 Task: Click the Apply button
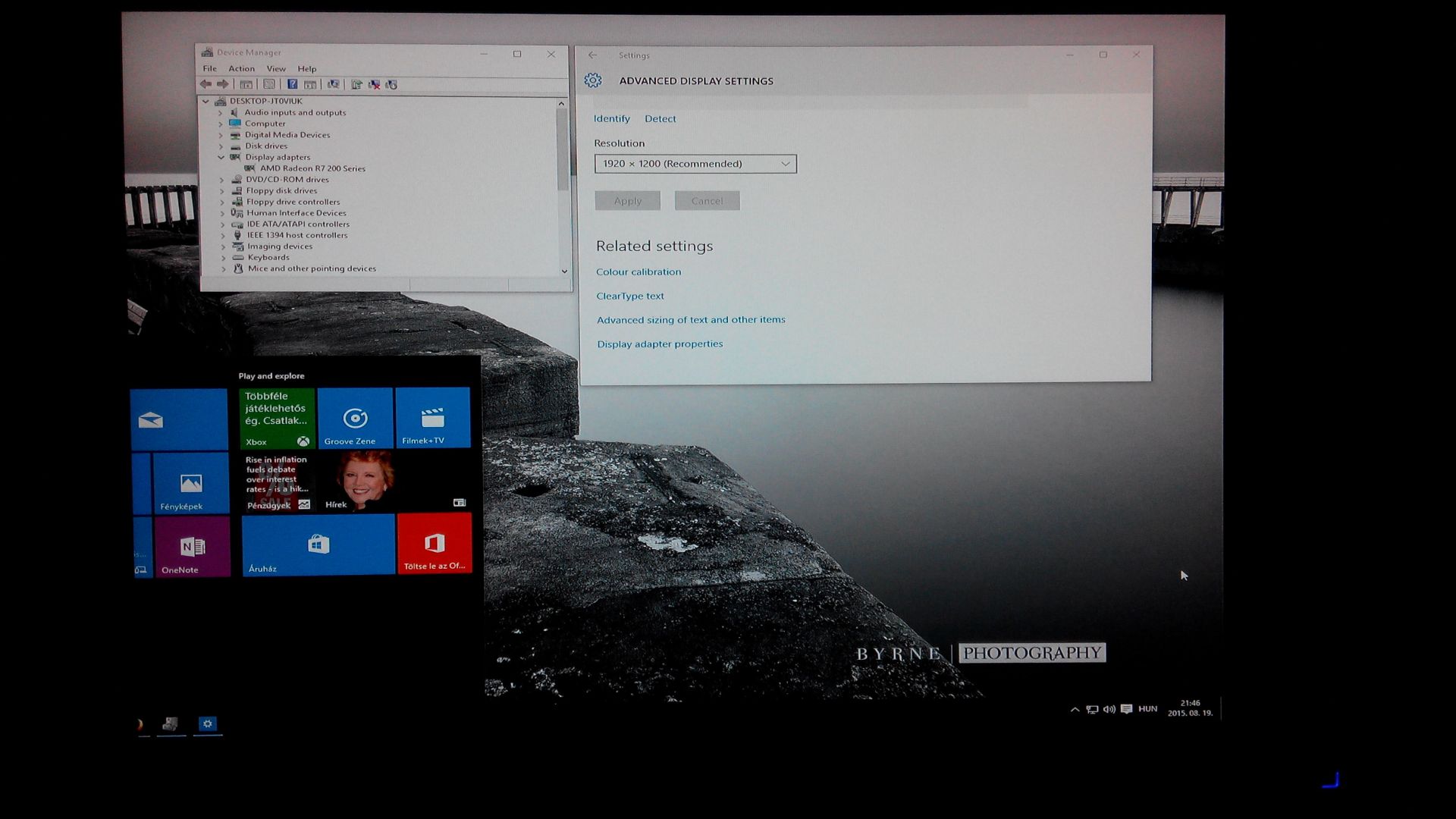point(628,201)
